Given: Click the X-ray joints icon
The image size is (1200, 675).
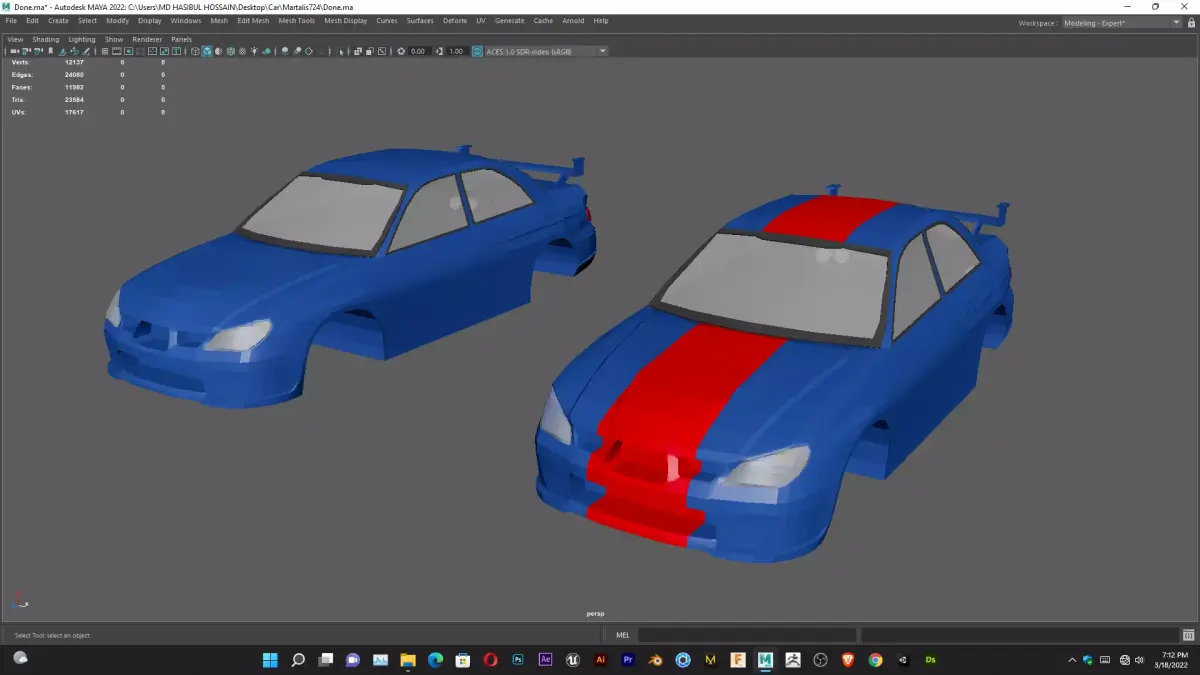Looking at the screenshot, I should [382, 51].
